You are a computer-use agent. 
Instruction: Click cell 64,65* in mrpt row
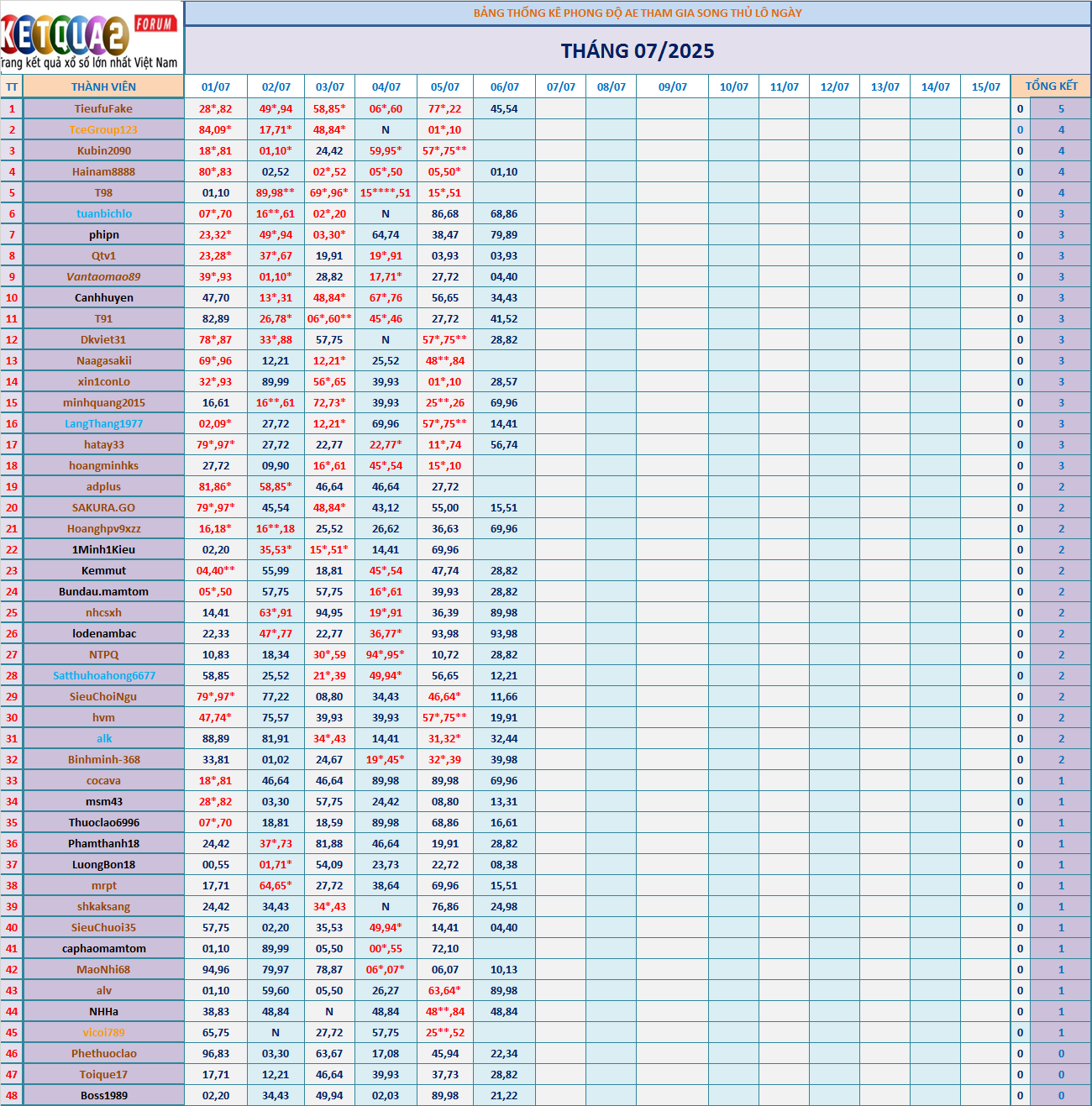point(276,885)
